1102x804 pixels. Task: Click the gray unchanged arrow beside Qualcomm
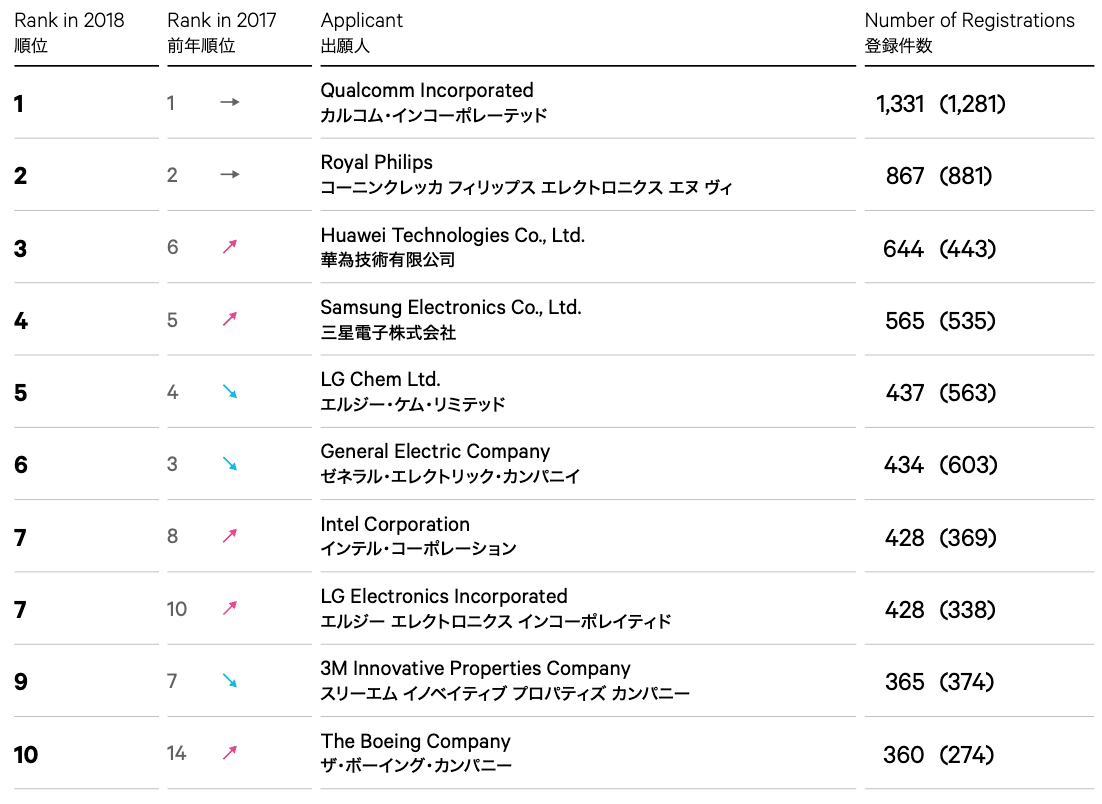click(230, 103)
